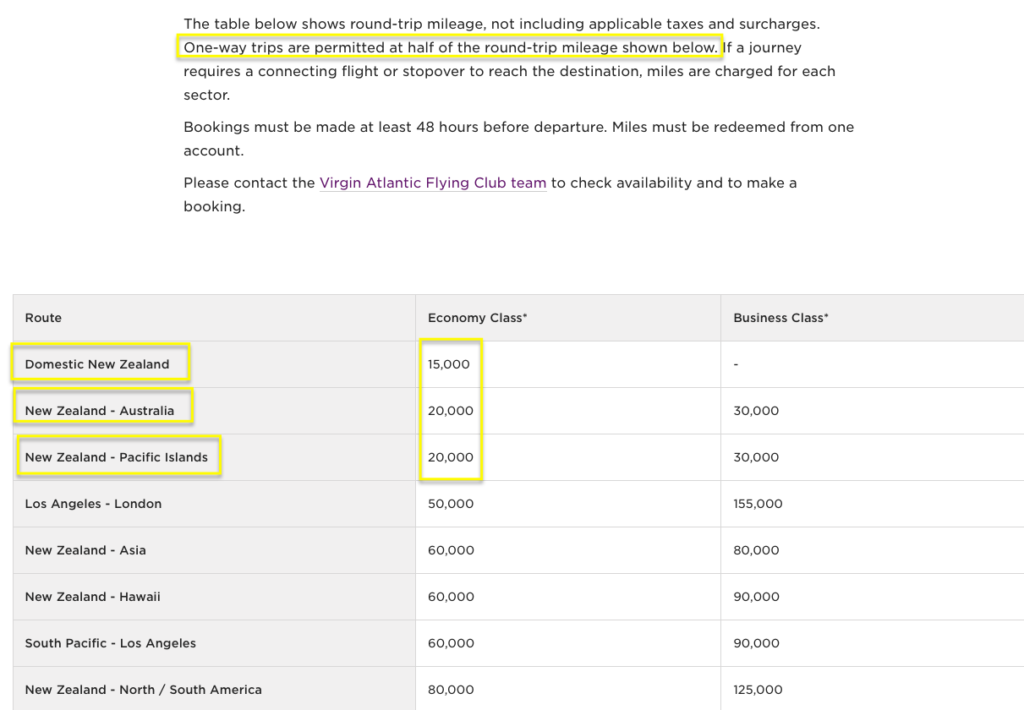Screen dimensions: 1024x710
Task: Click the economy 60,000 for New Zealand - Asia
Action: coord(451,550)
